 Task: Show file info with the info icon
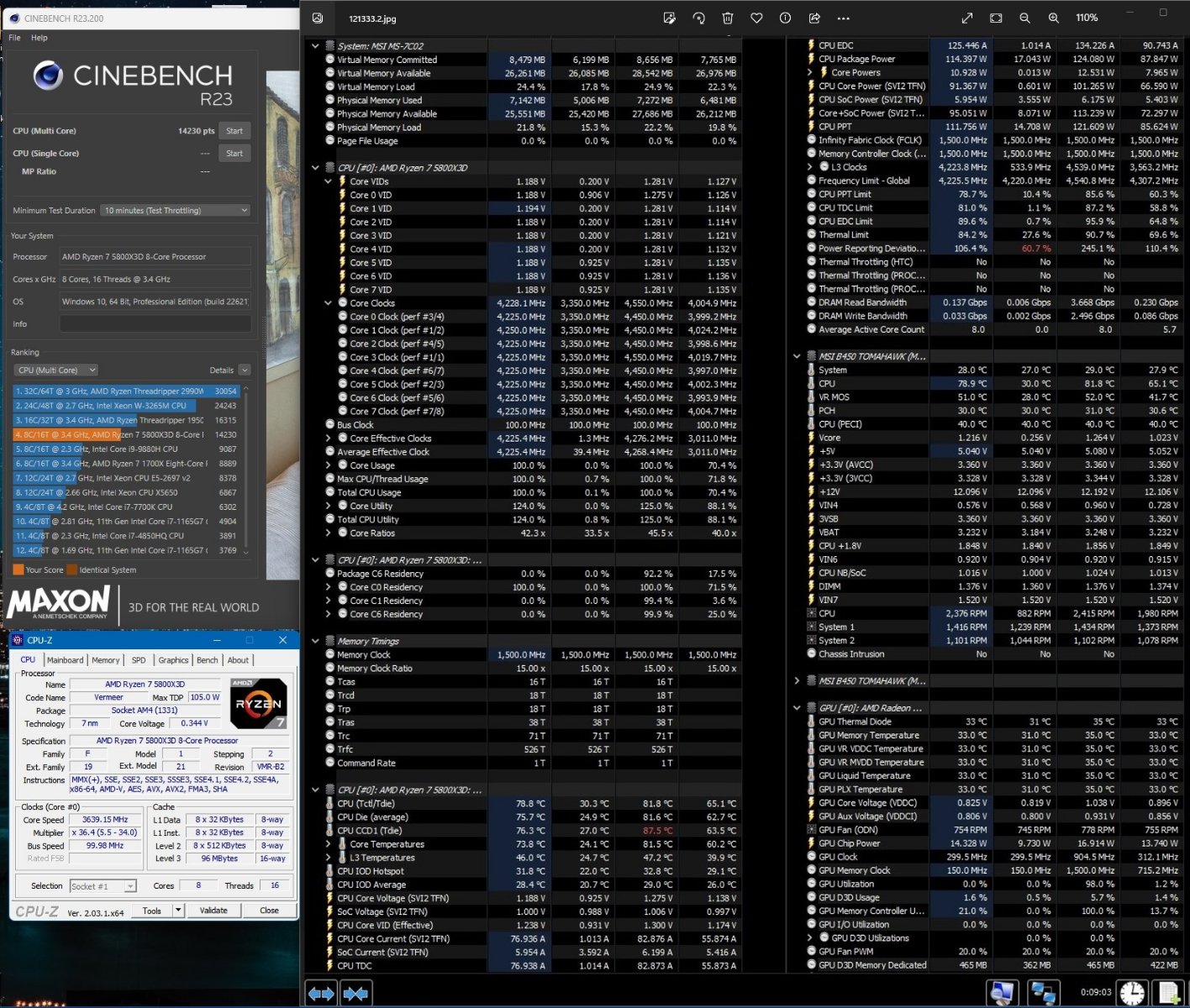785,18
